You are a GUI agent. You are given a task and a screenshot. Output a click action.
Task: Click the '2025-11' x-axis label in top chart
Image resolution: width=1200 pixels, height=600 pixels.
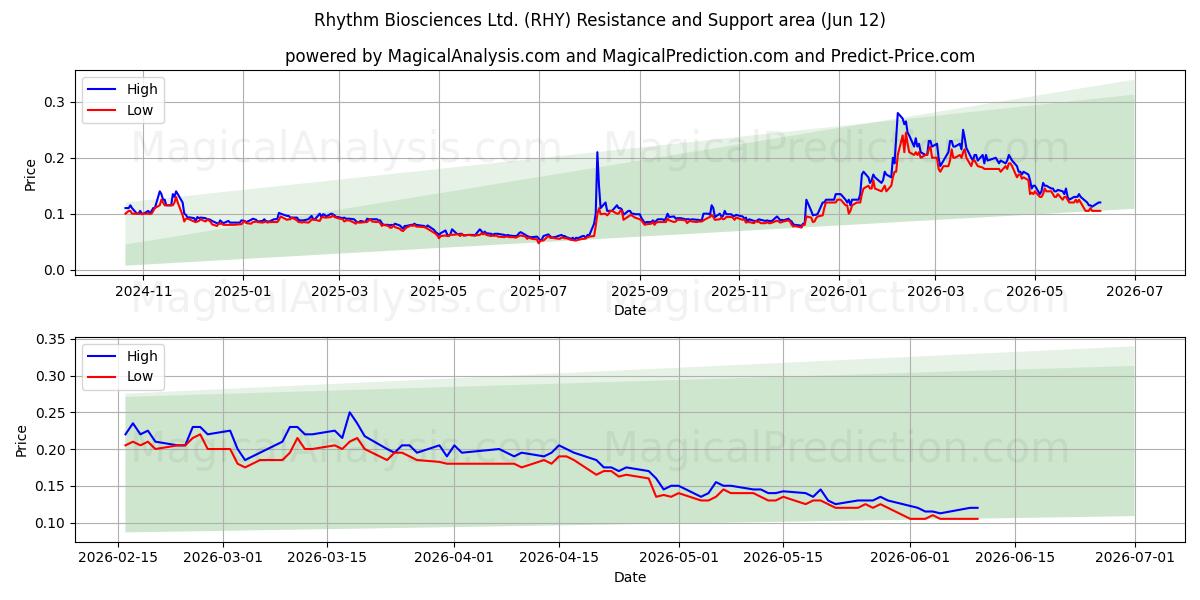739,290
